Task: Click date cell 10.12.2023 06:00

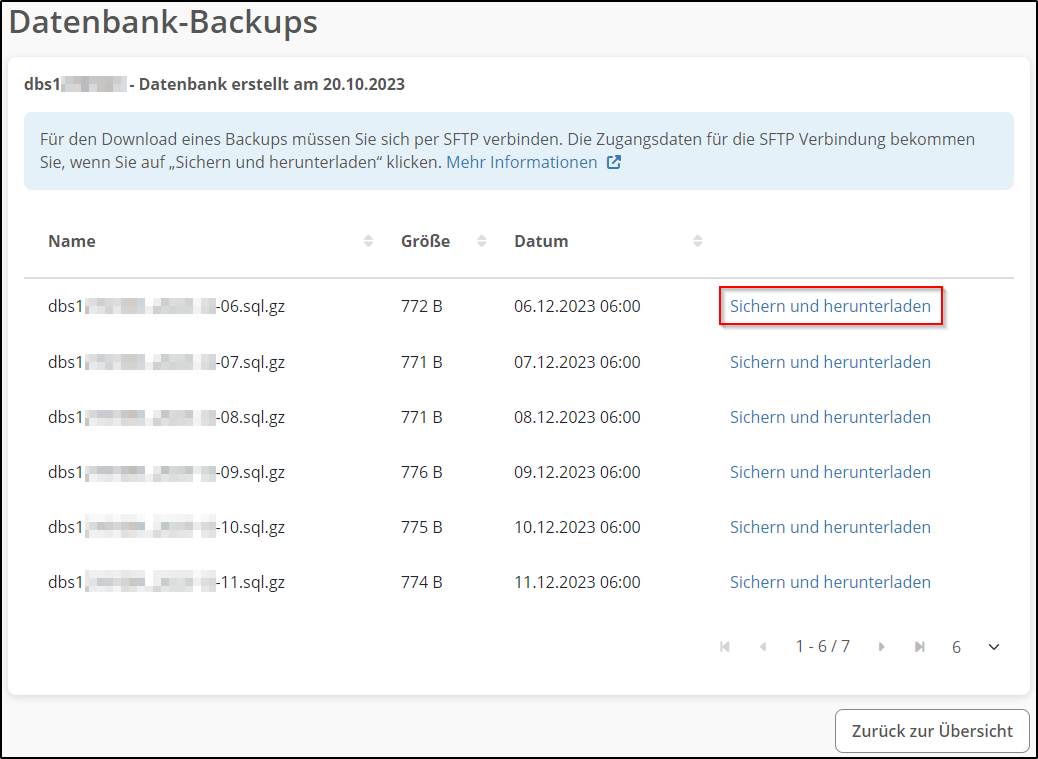Action: 577,527
